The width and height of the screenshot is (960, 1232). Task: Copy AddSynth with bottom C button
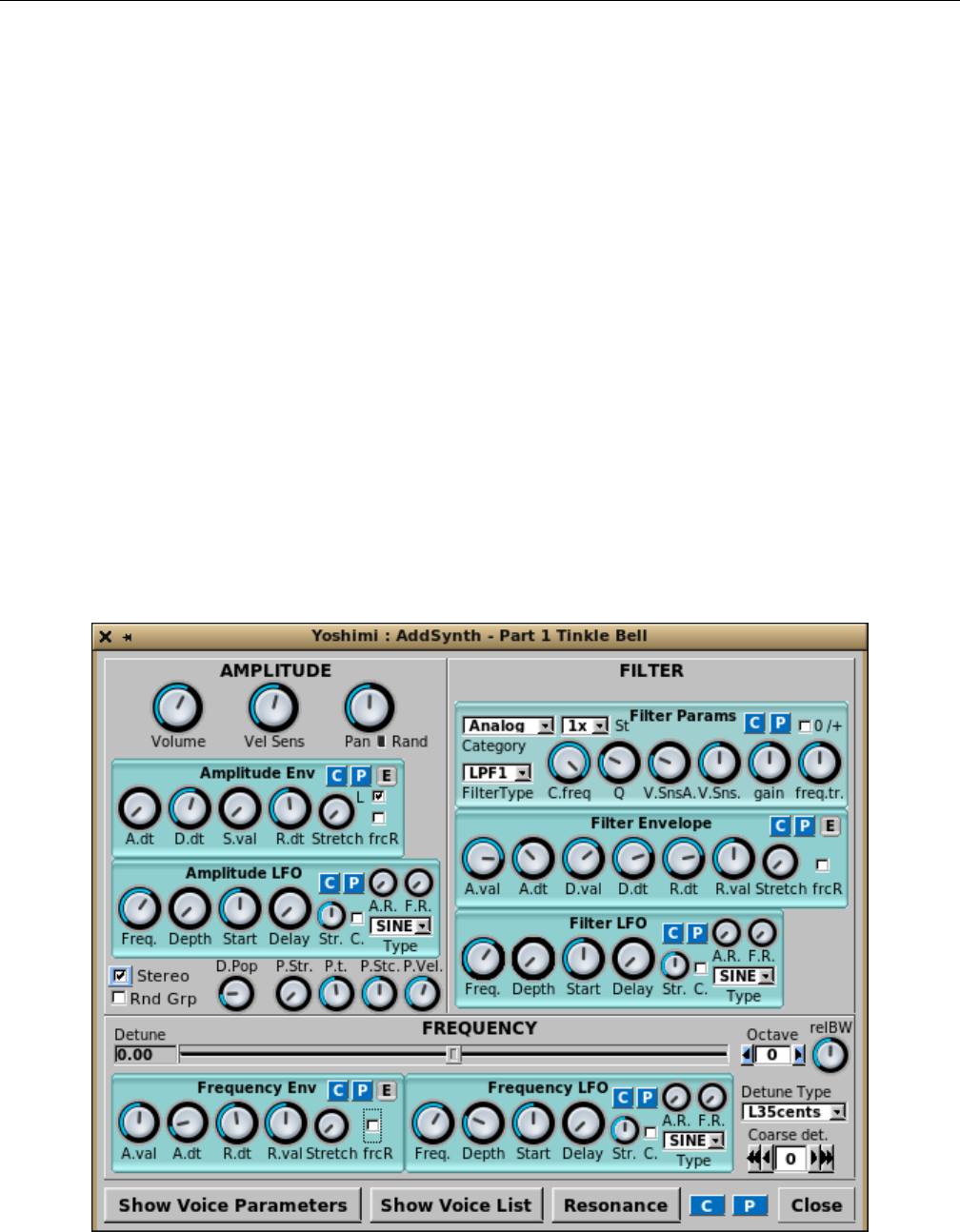click(x=707, y=1206)
